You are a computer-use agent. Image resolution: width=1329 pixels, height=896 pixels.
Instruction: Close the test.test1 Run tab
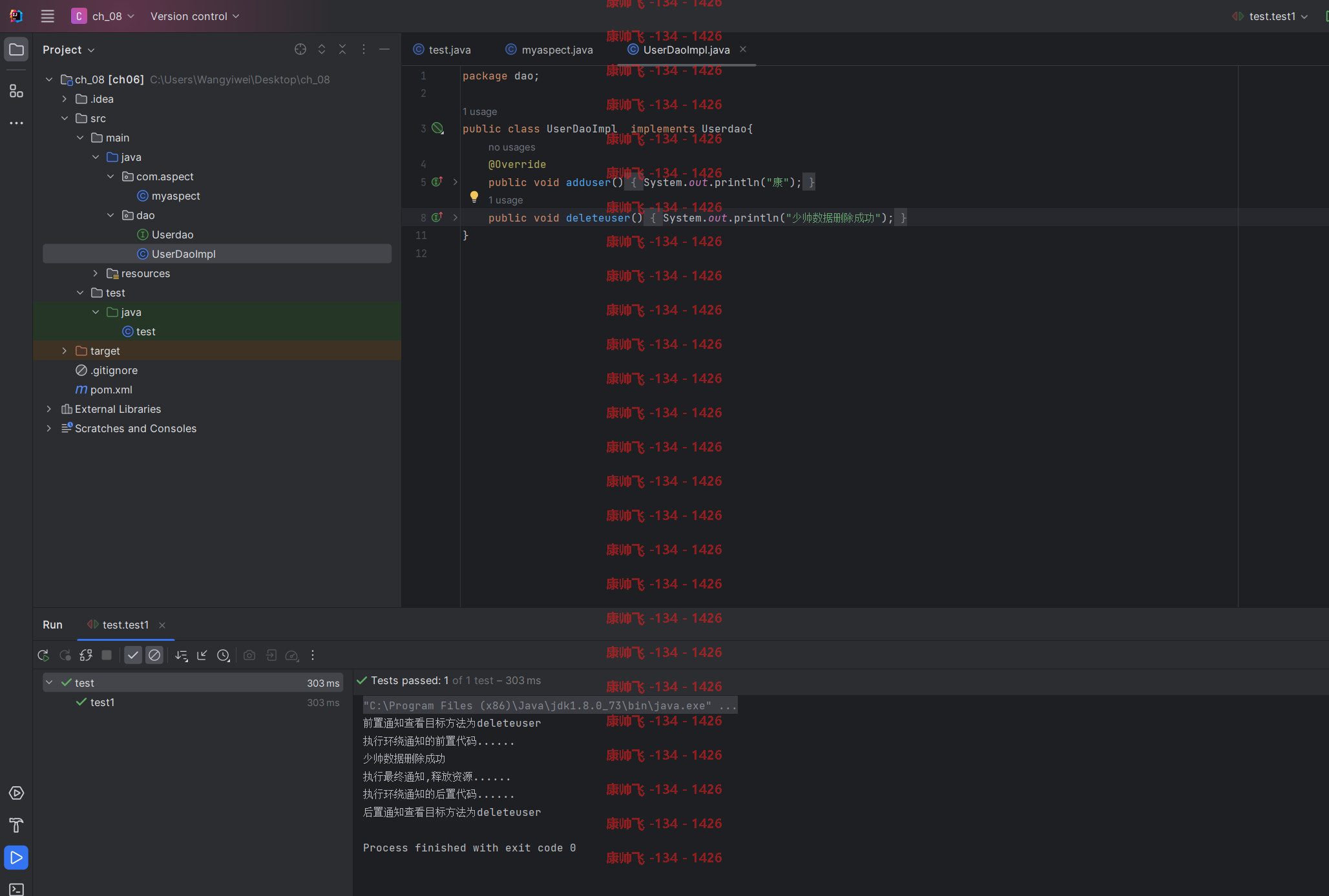[162, 625]
